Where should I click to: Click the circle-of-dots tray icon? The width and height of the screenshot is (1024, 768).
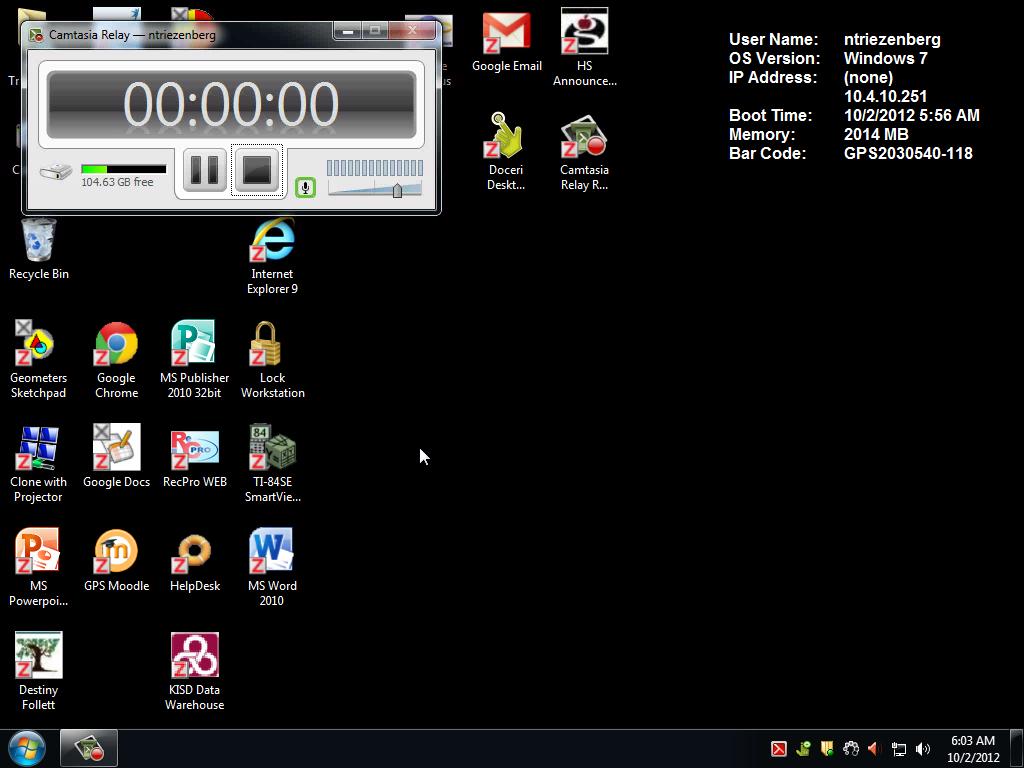(851, 749)
